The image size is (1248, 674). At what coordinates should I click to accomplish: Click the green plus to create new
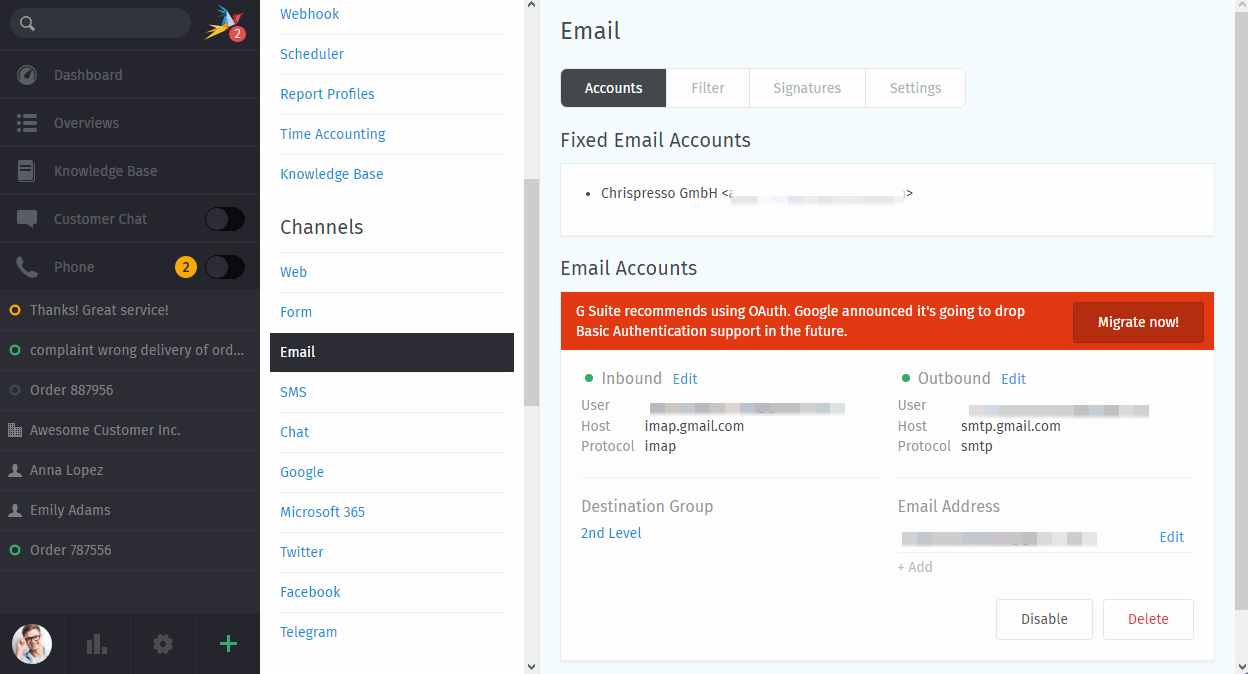[228, 644]
